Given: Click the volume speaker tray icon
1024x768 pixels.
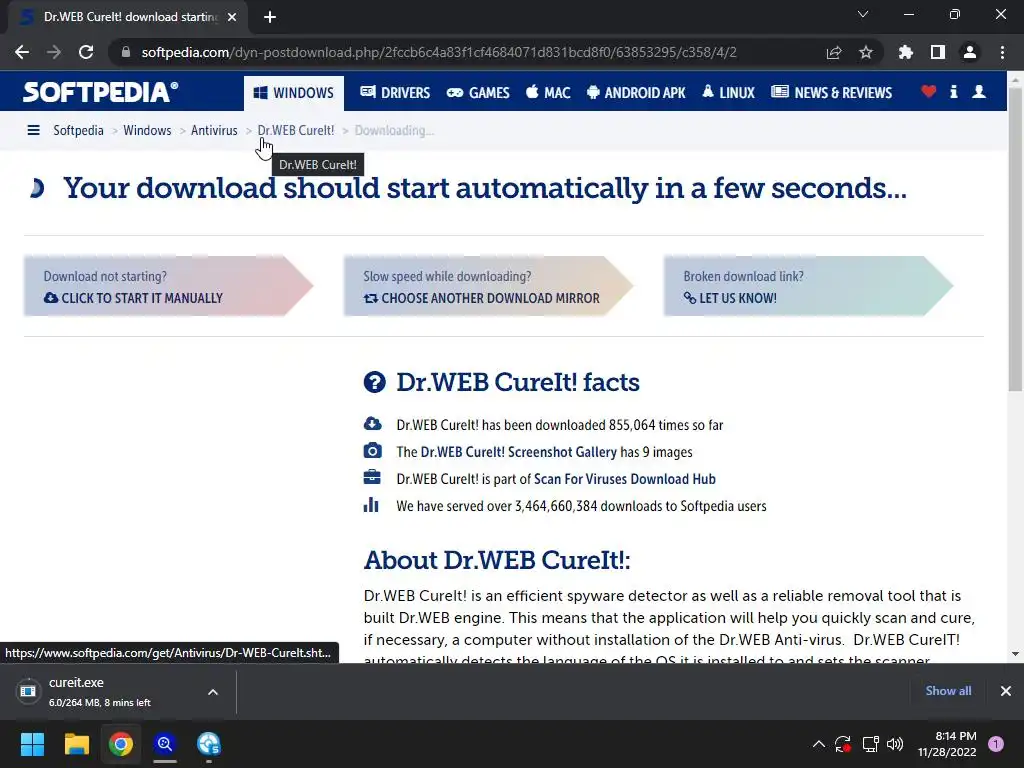Looking at the screenshot, I should [895, 744].
